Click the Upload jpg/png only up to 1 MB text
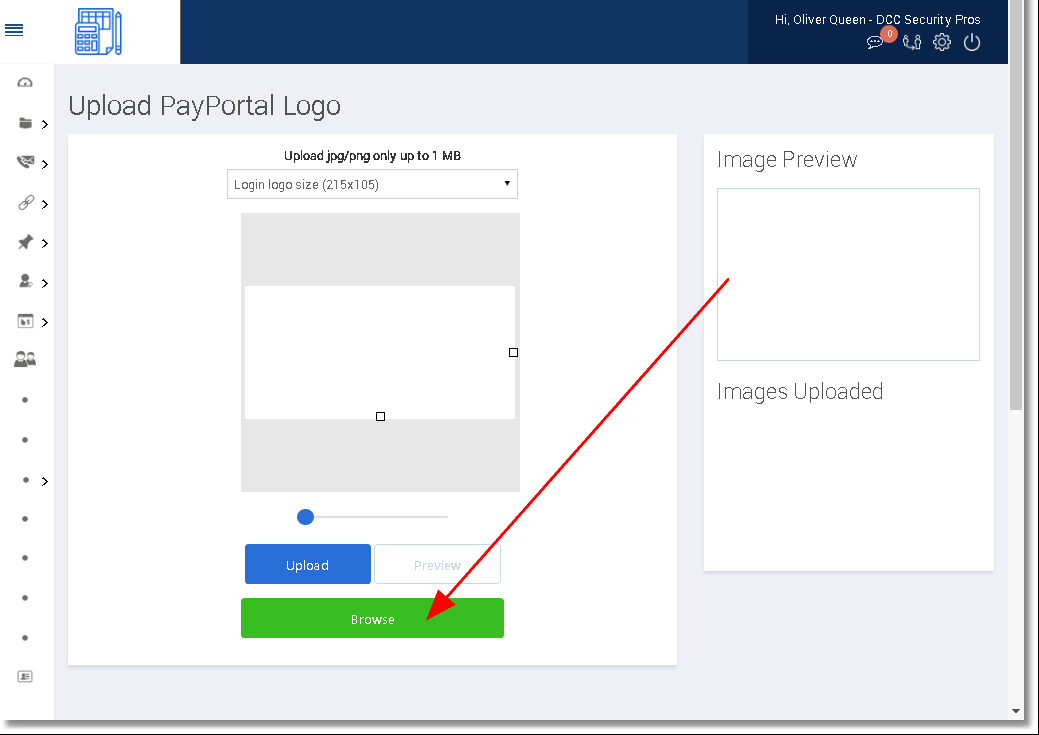The height and width of the screenshot is (735, 1039). click(372, 156)
